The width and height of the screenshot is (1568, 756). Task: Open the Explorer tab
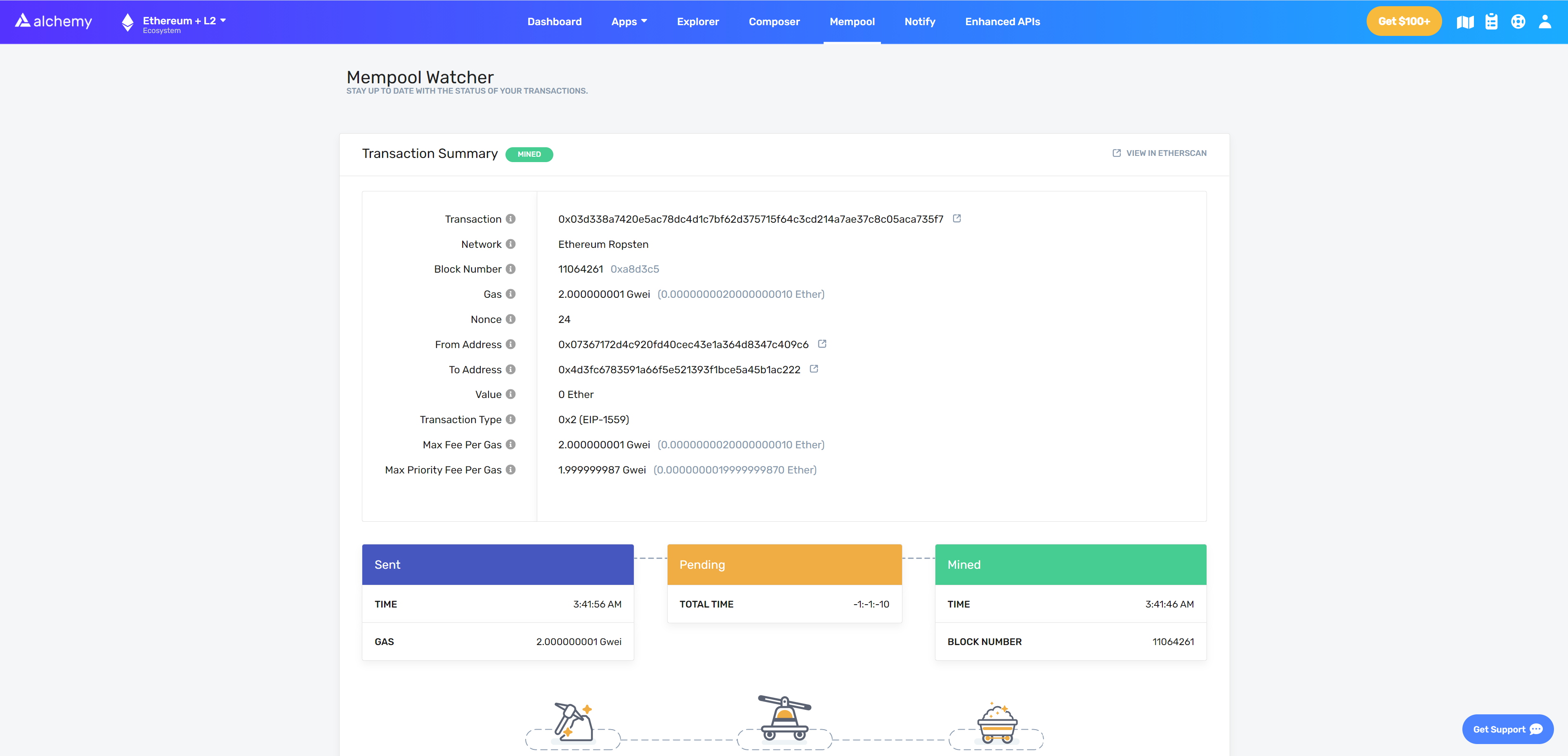coord(698,22)
